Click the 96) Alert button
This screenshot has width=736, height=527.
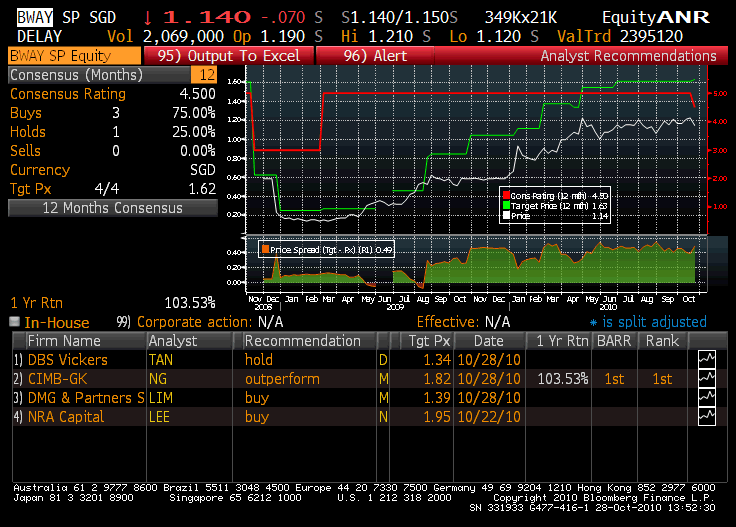pyautogui.click(x=375, y=56)
